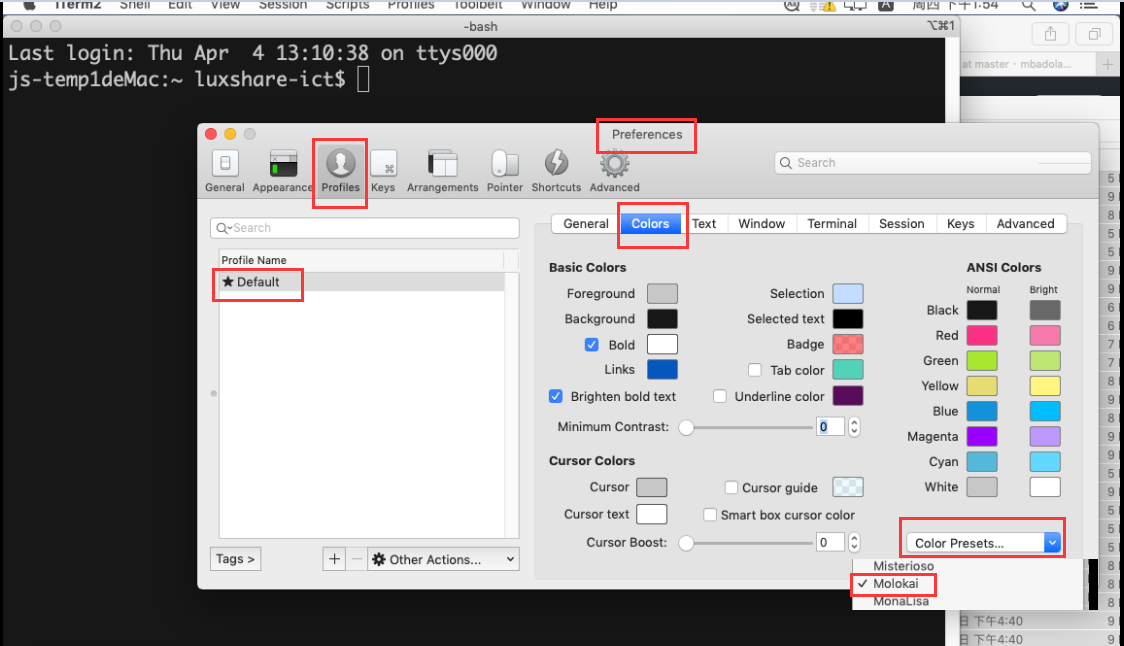Open the Pointer preferences icon

point(505,171)
